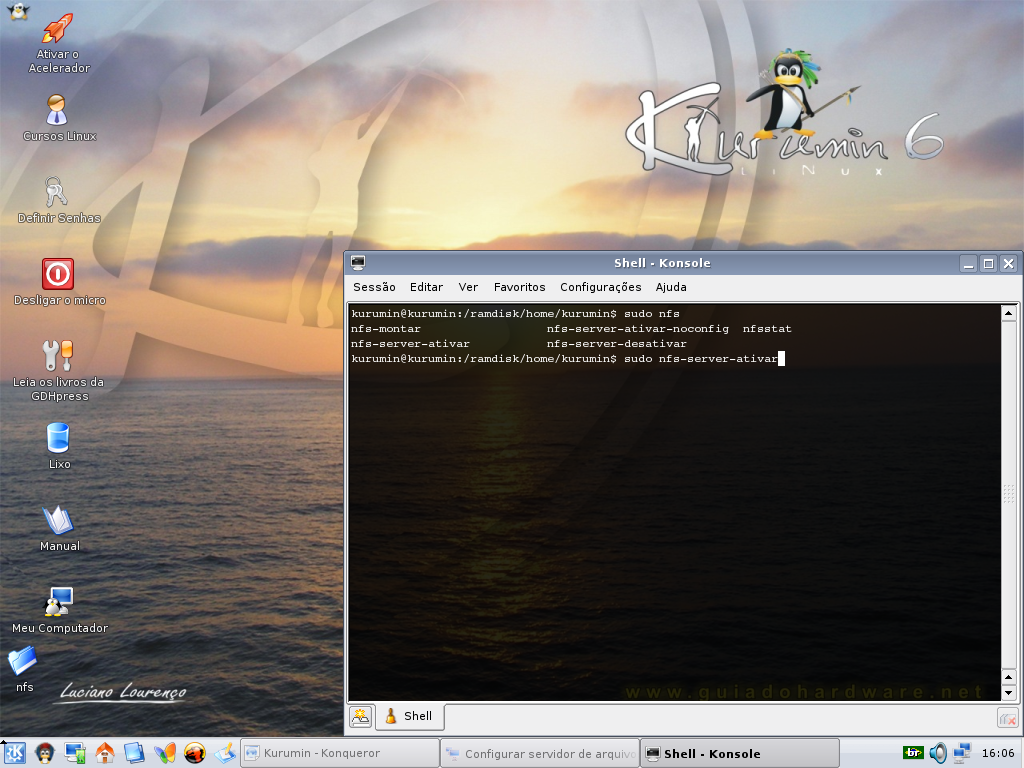Image resolution: width=1024 pixels, height=768 pixels.
Task: Open the Home folder launcher in panel
Action: pyautogui.click(x=105, y=753)
